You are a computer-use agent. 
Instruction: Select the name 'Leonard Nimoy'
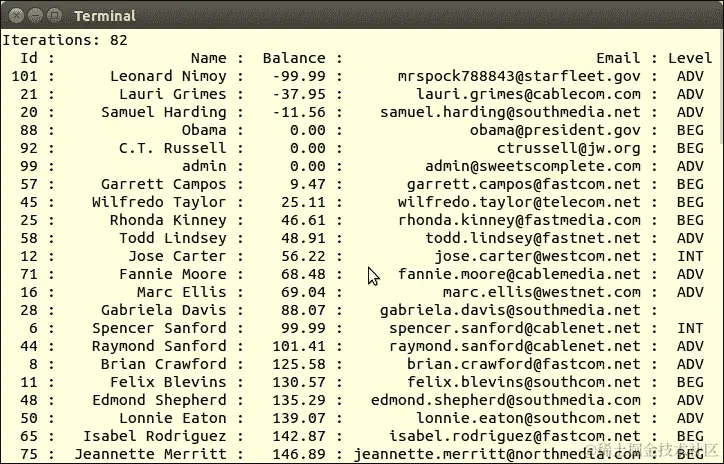tap(168, 76)
